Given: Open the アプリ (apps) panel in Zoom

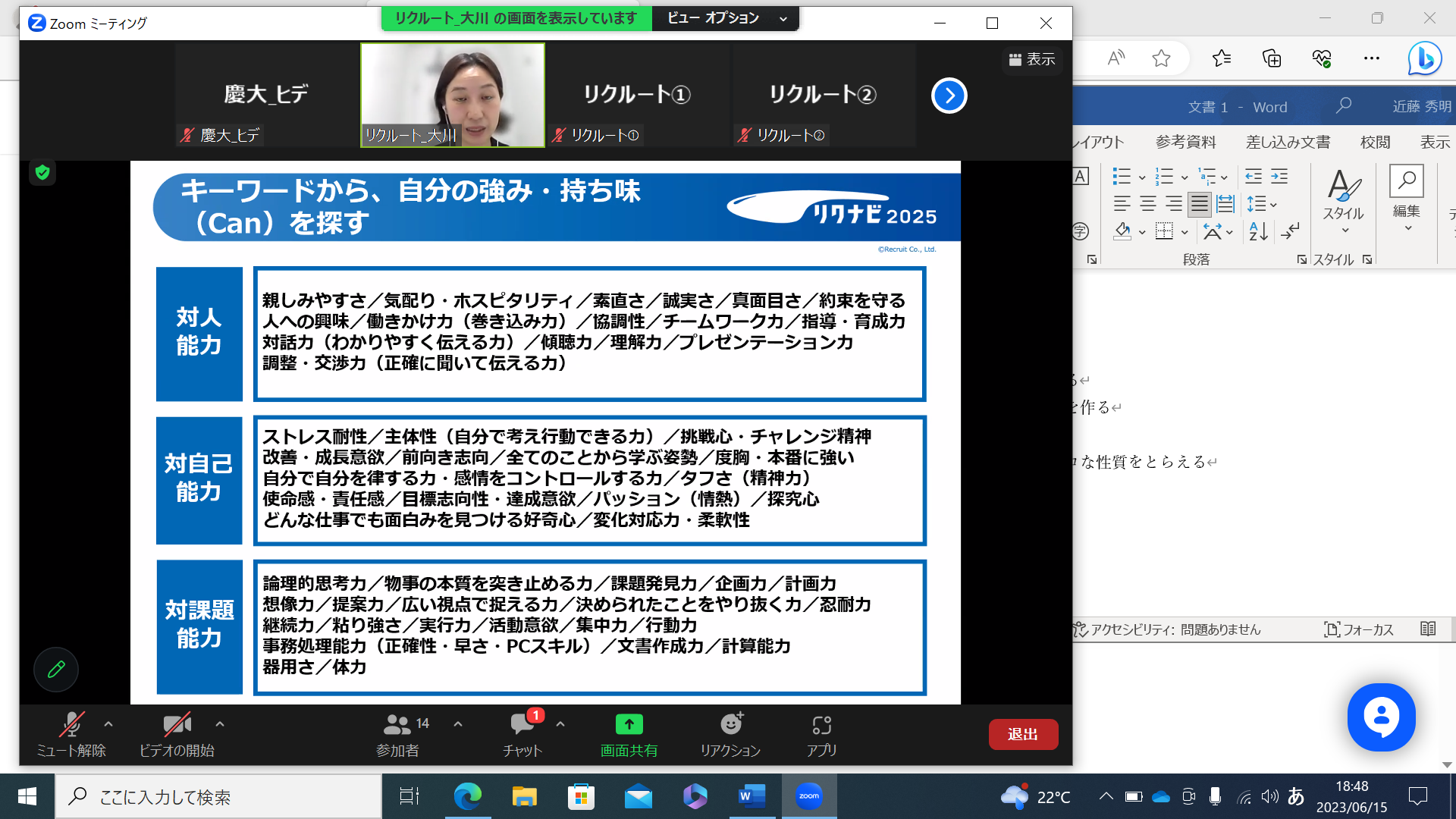Looking at the screenshot, I should tap(823, 734).
